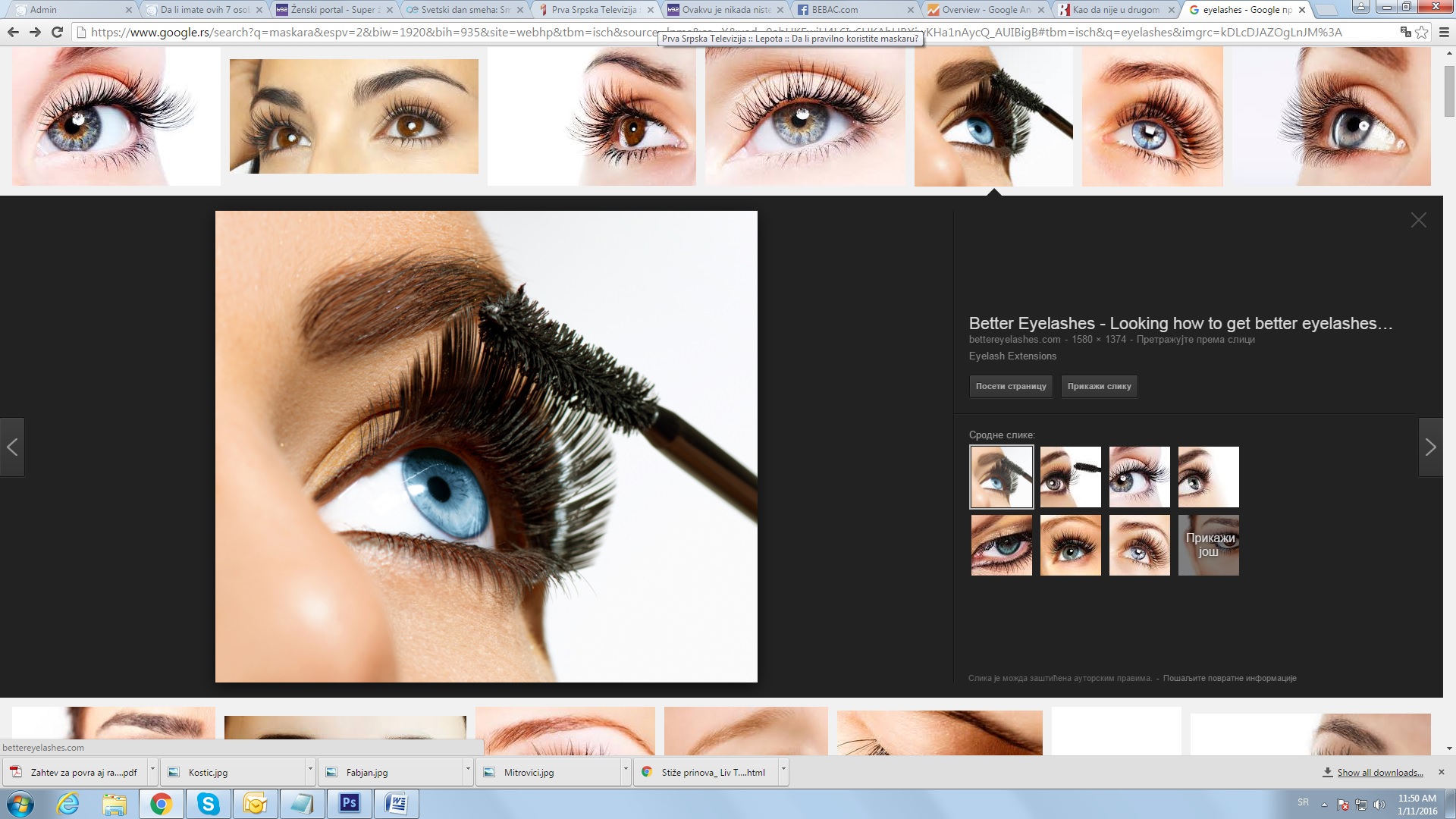Screen dimensions: 1456x819
Task: Open Skype from the taskbar
Action: click(208, 803)
